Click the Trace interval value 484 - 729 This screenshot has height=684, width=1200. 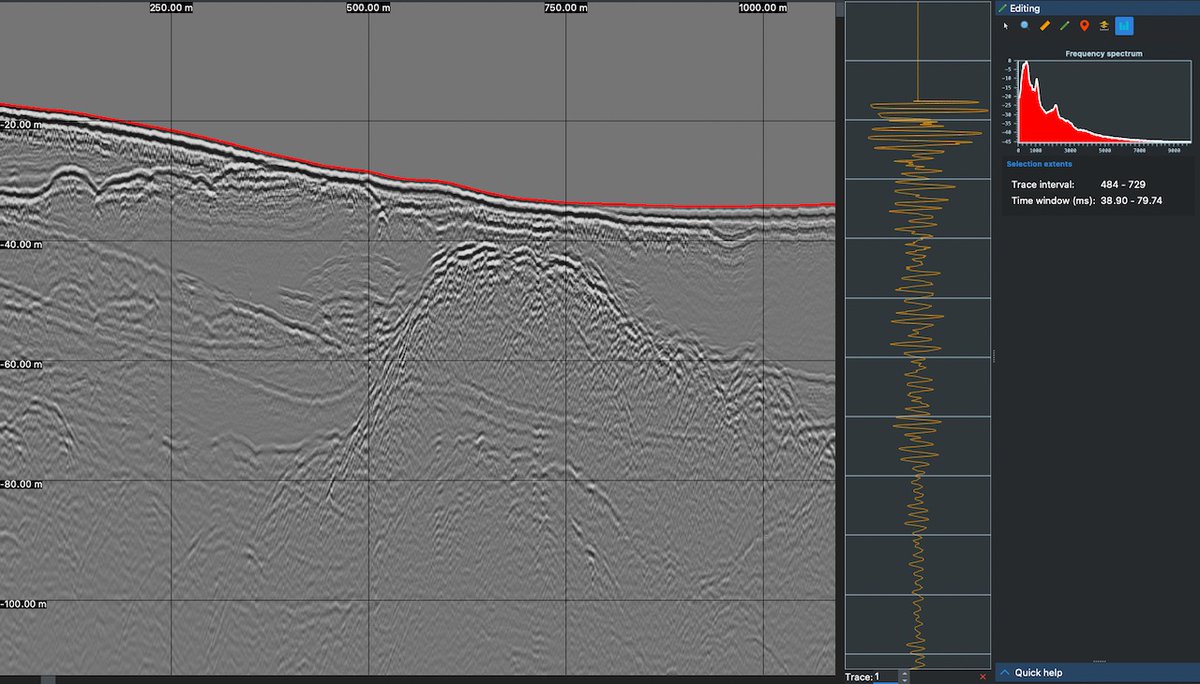click(1122, 185)
